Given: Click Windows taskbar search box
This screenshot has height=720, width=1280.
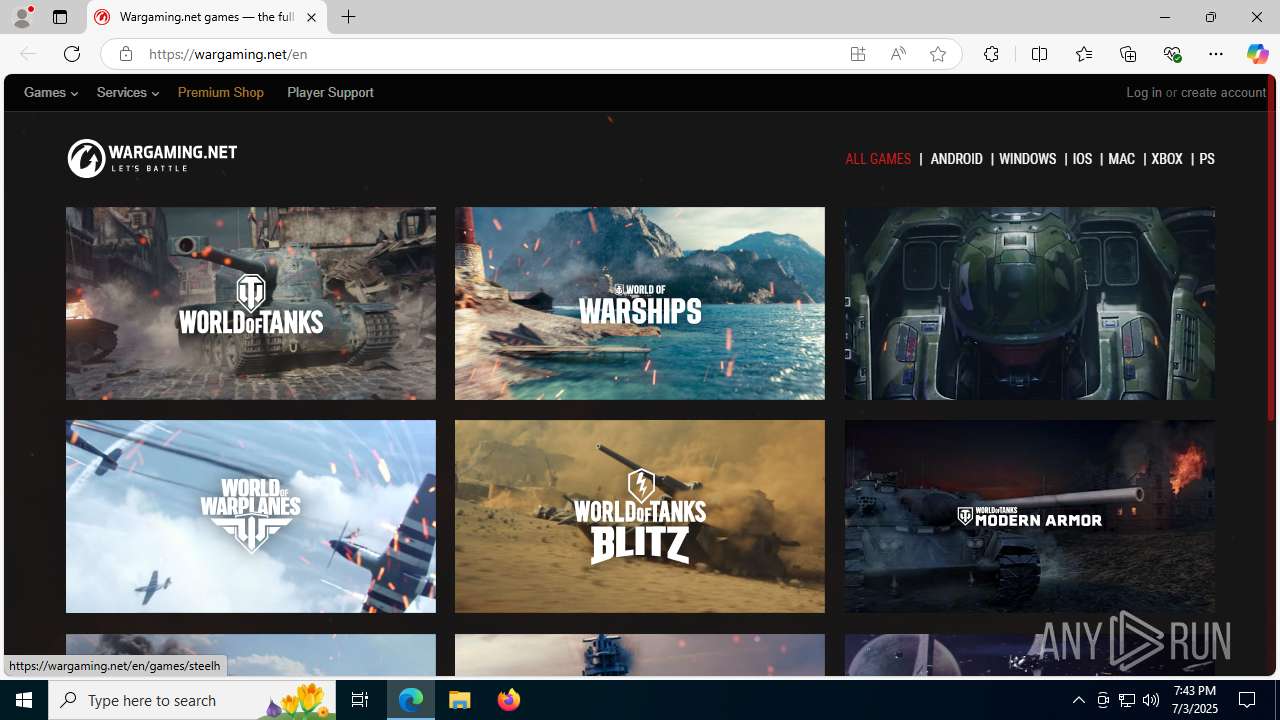Looking at the screenshot, I should click(x=192, y=700).
